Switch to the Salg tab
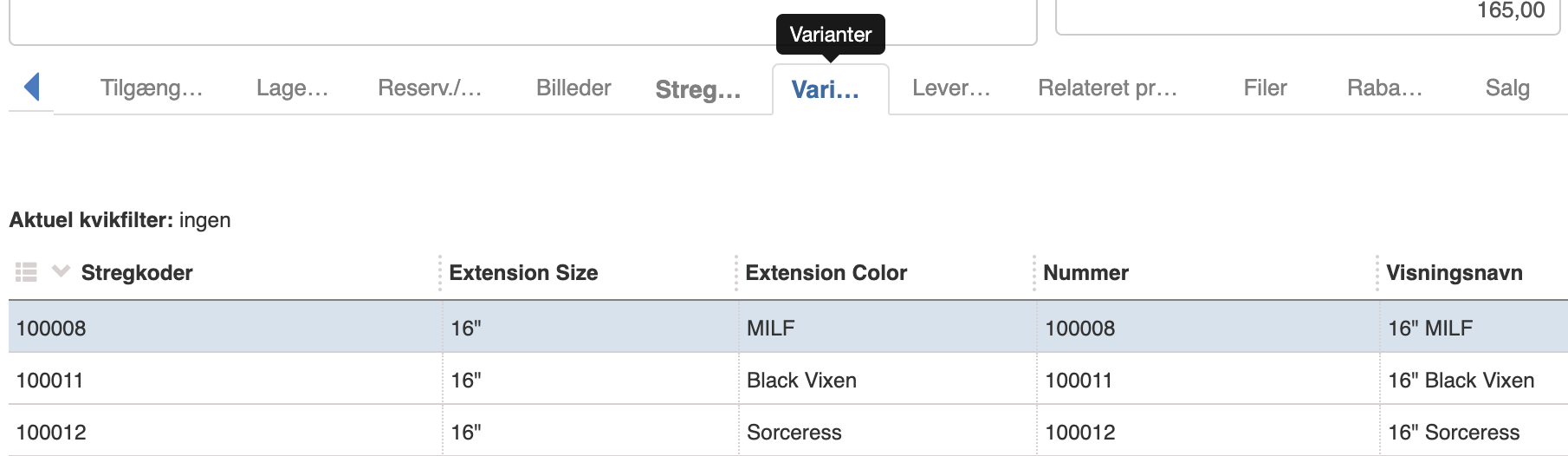The width and height of the screenshot is (1568, 456). 1507,88
